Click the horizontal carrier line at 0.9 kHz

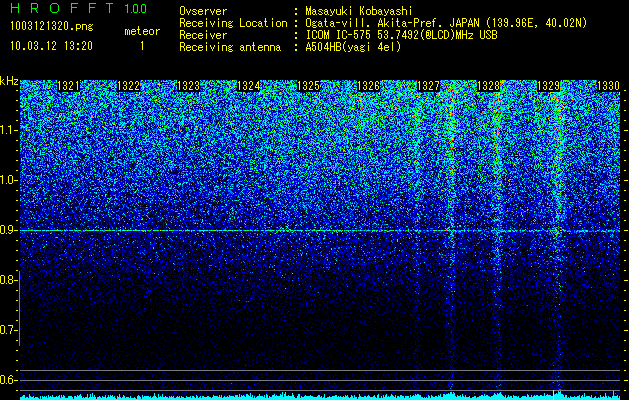320,231
